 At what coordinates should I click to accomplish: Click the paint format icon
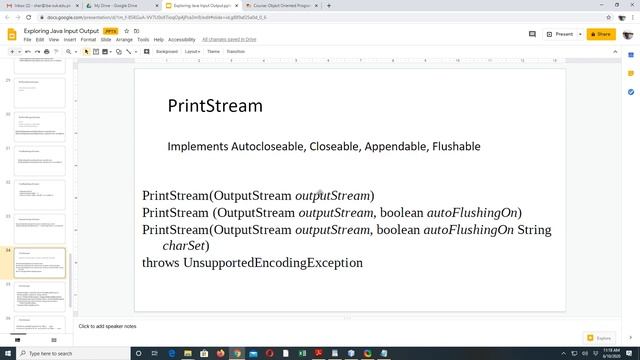(56, 52)
